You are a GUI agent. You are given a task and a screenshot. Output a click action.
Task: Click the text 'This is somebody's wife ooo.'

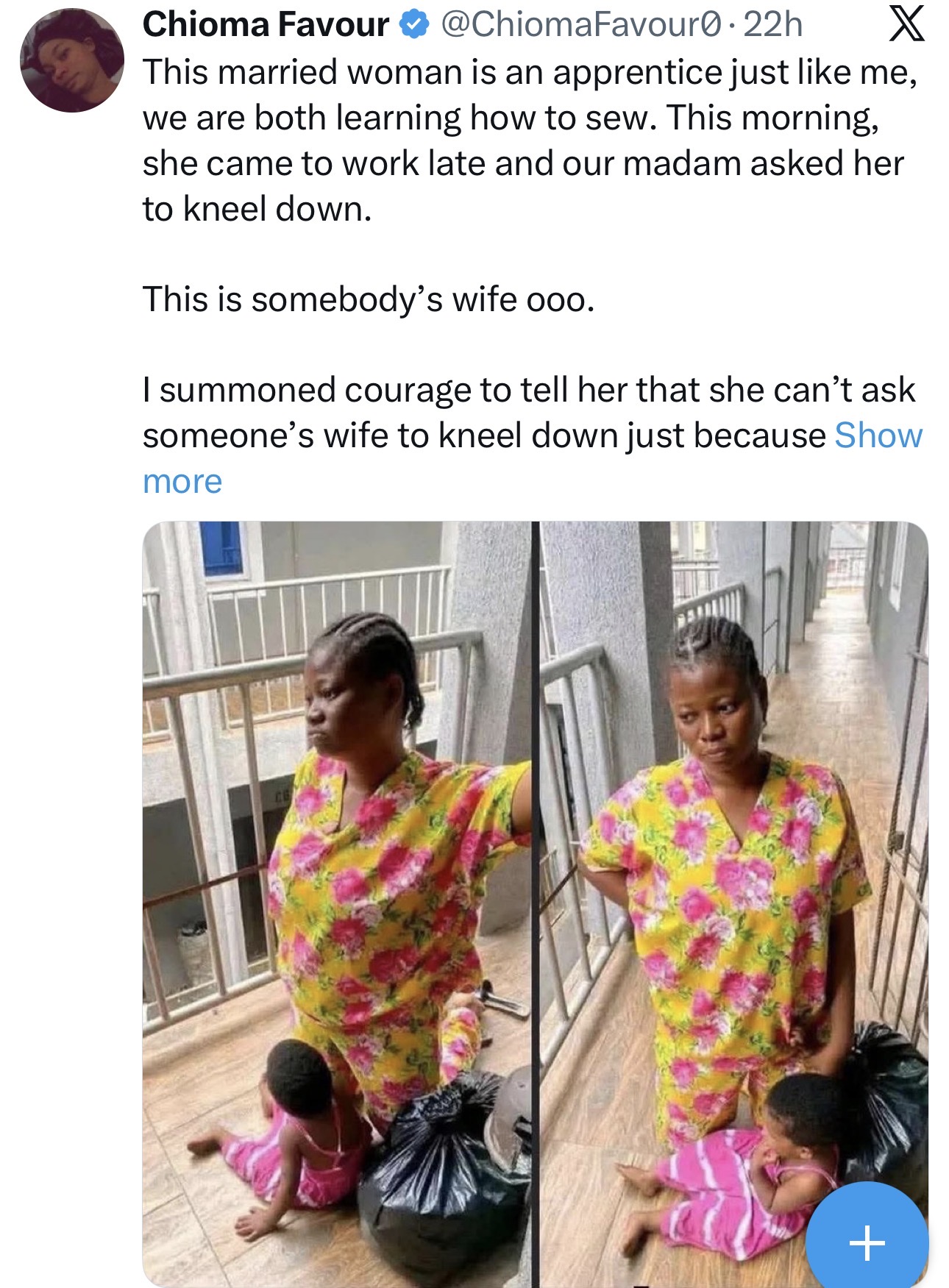point(368,299)
